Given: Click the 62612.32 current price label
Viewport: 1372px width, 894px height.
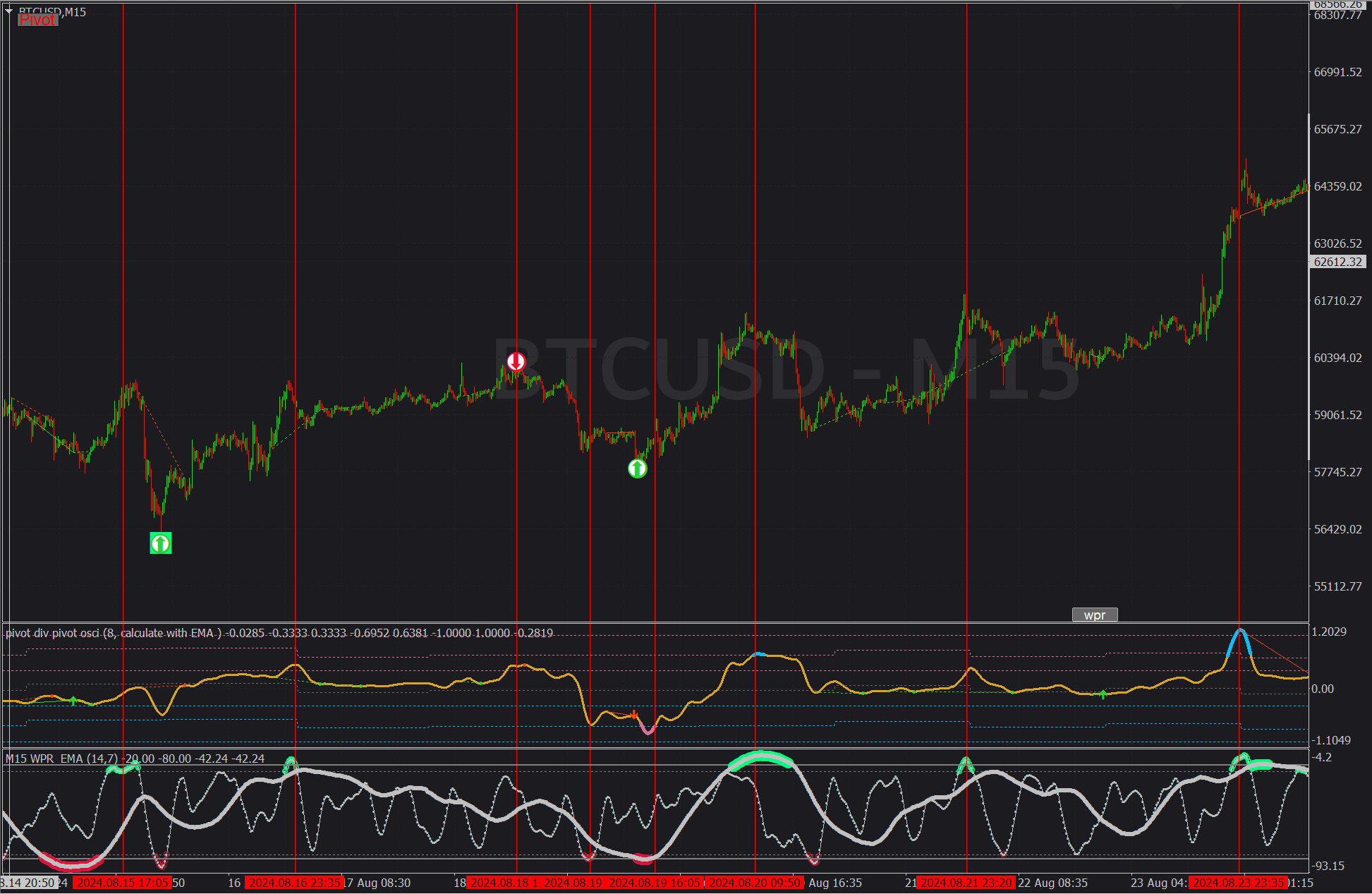Looking at the screenshot, I should click(x=1337, y=262).
